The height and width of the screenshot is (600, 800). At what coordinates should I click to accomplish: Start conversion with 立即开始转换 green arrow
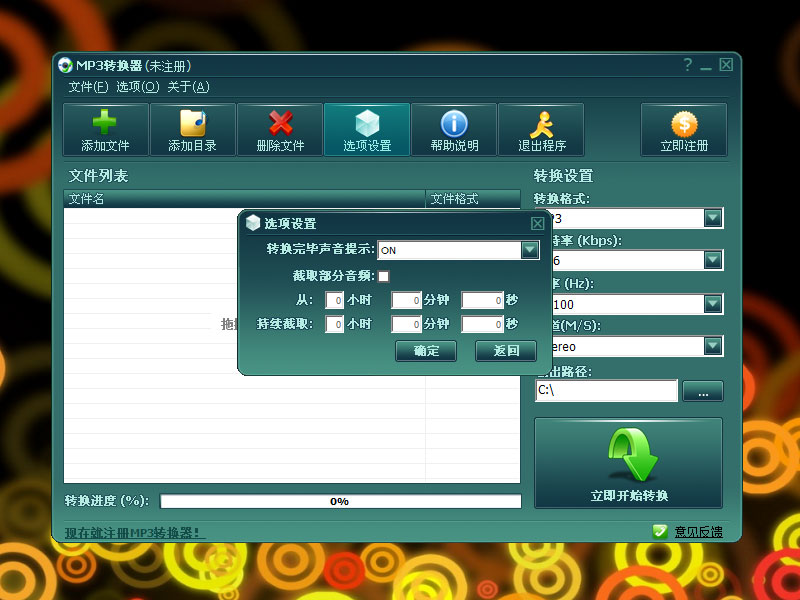[x=633, y=454]
